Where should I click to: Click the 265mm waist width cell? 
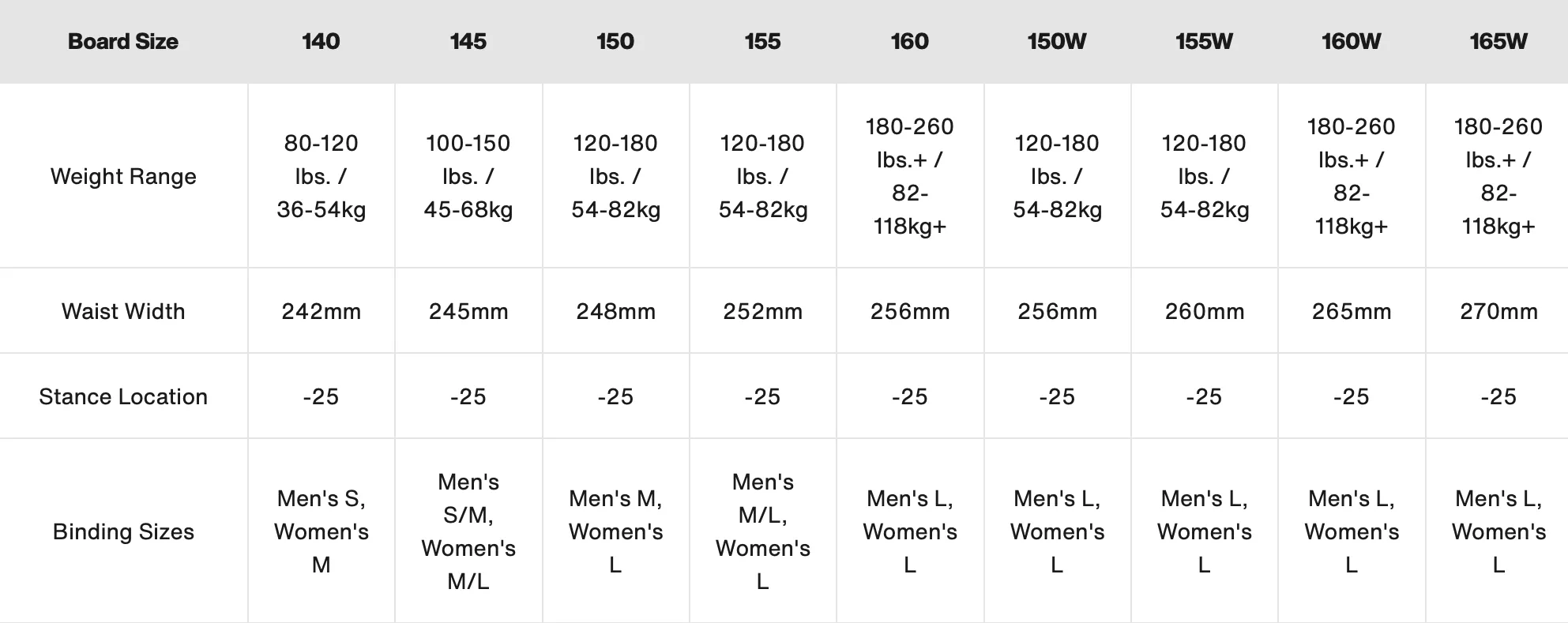[x=1352, y=311]
